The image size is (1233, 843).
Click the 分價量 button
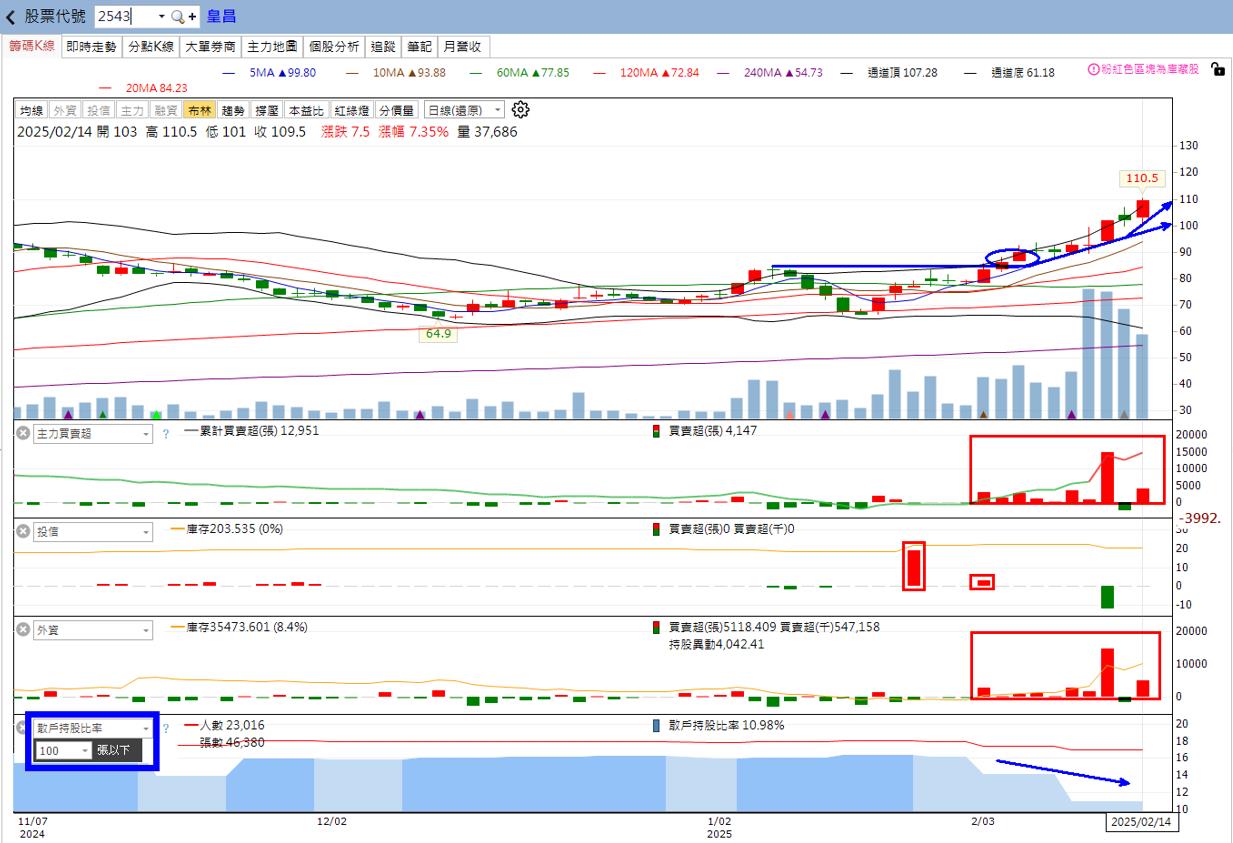click(396, 111)
